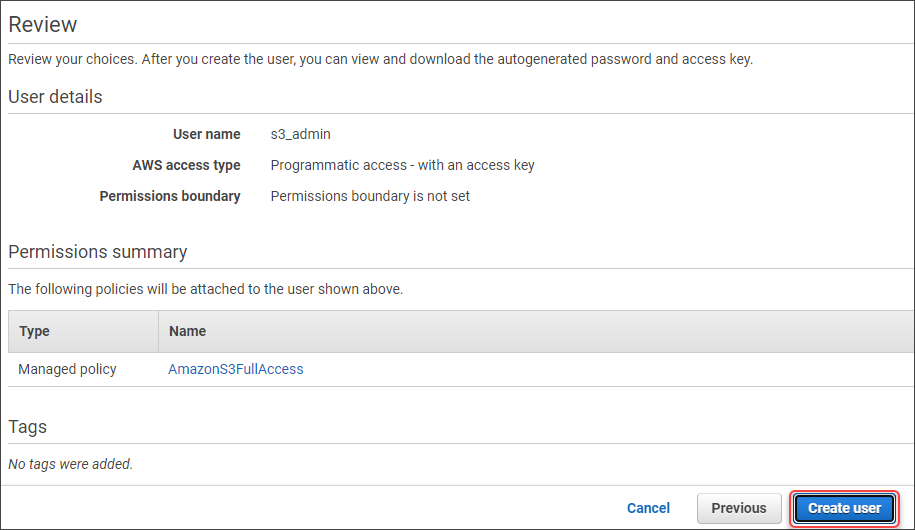
Task: Click the 'Review your choices' description text
Action: click(380, 59)
